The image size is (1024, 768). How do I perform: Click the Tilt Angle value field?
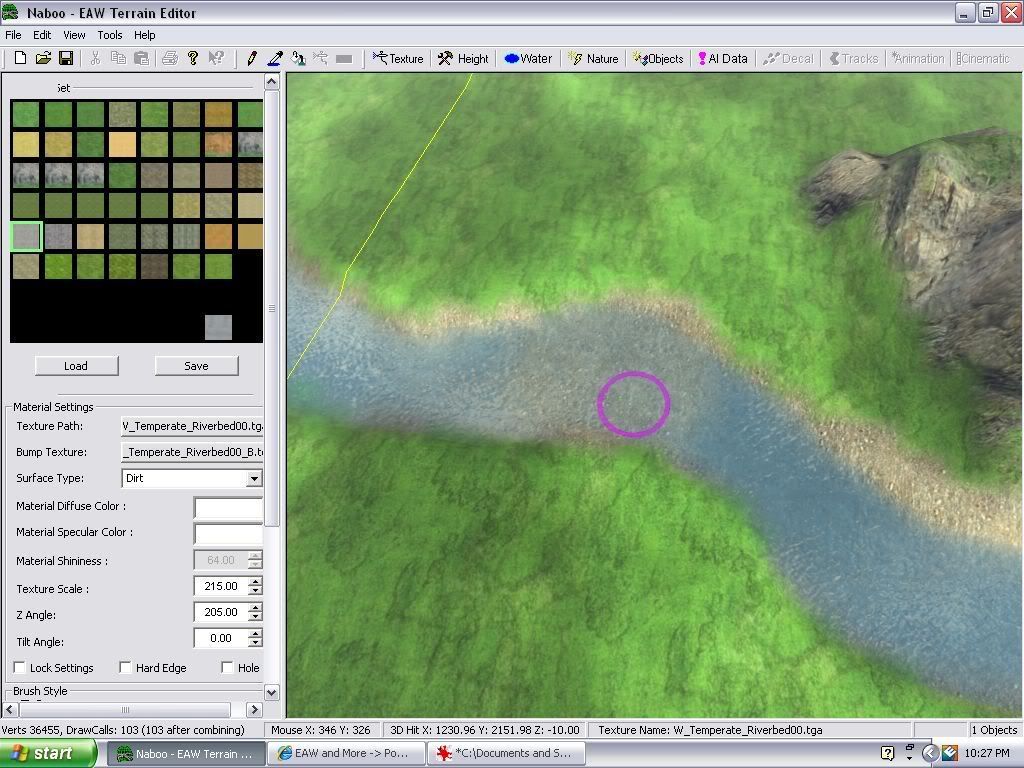221,638
